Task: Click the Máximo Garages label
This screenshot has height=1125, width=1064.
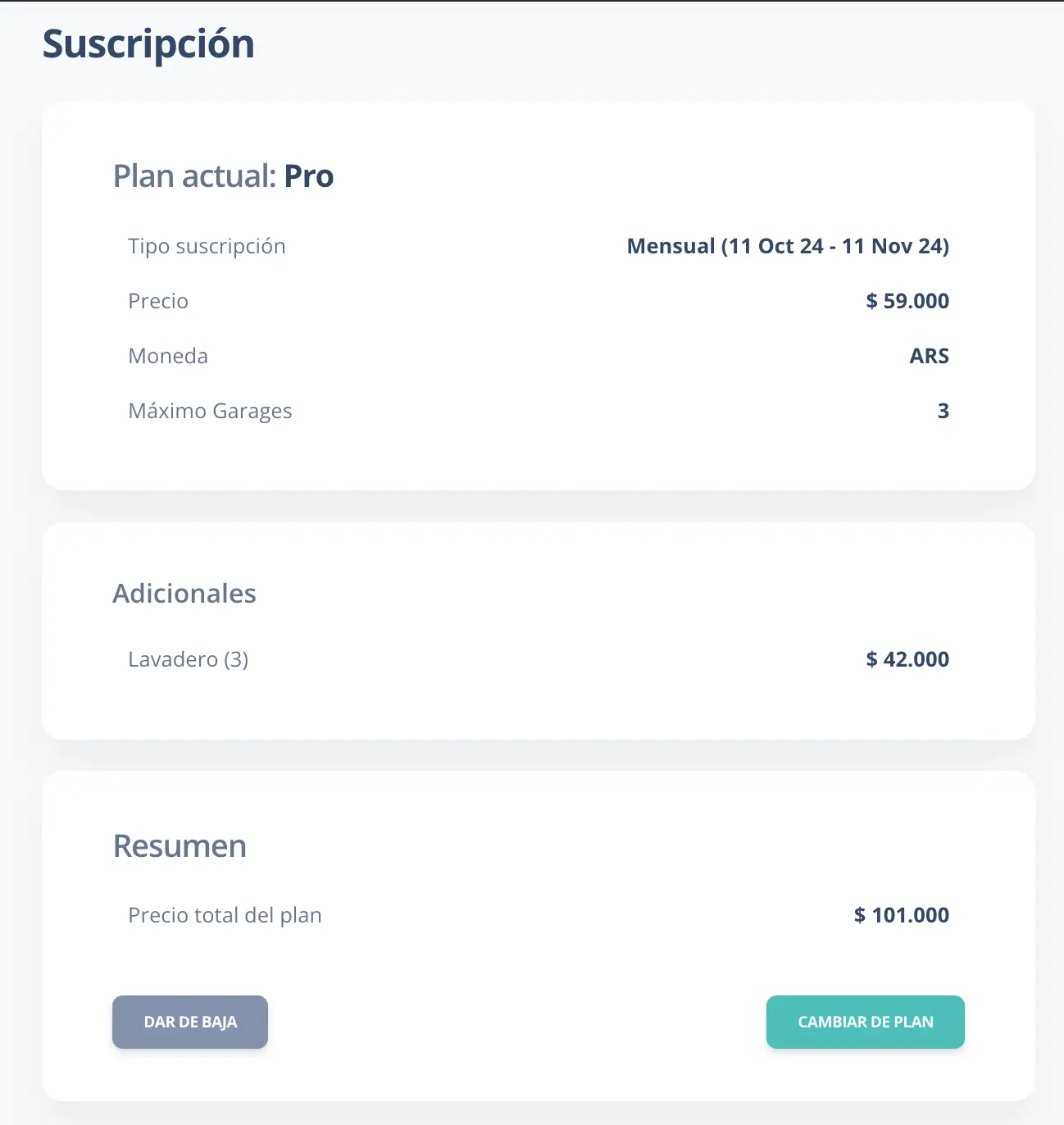Action: pos(210,411)
